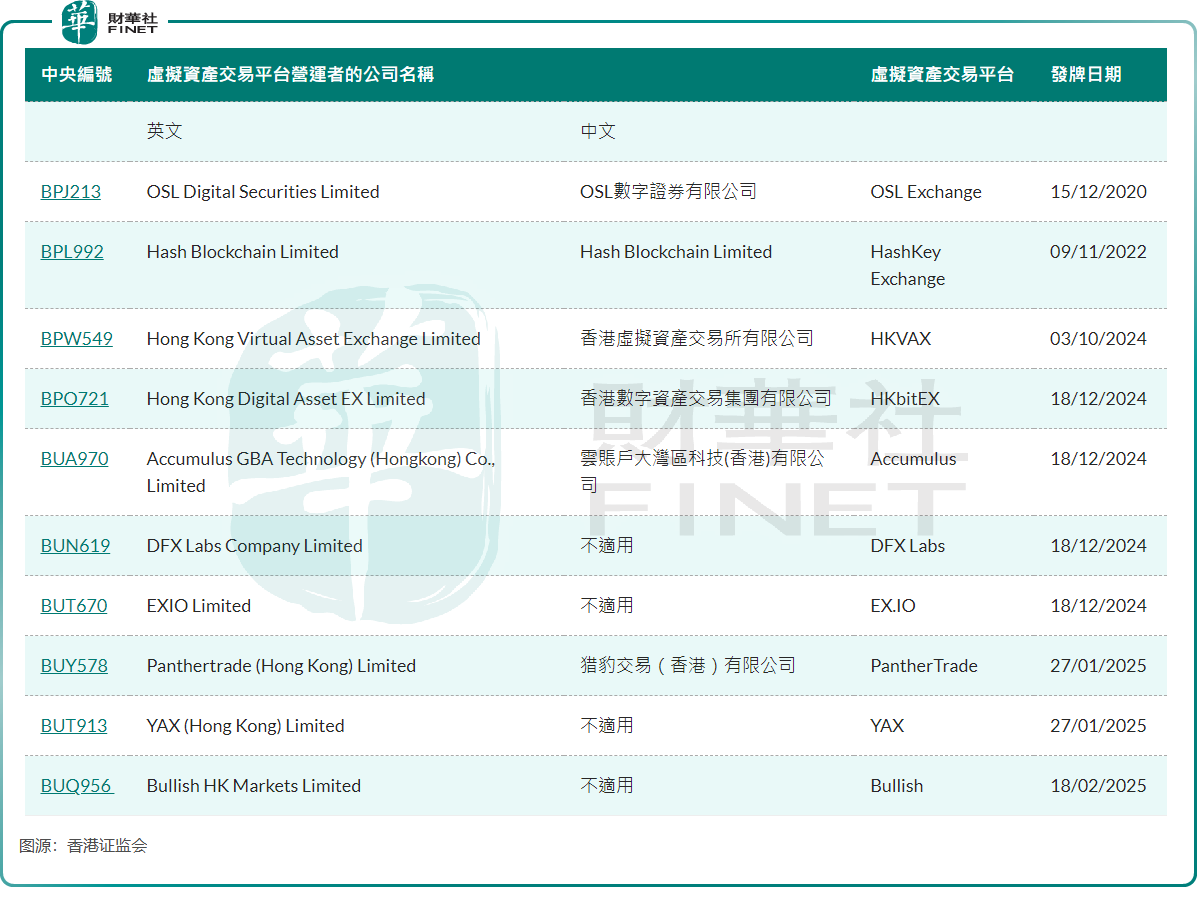Screen dimensions: 1197x907
Task: Click platform name OSL Exchange
Action: point(926,192)
